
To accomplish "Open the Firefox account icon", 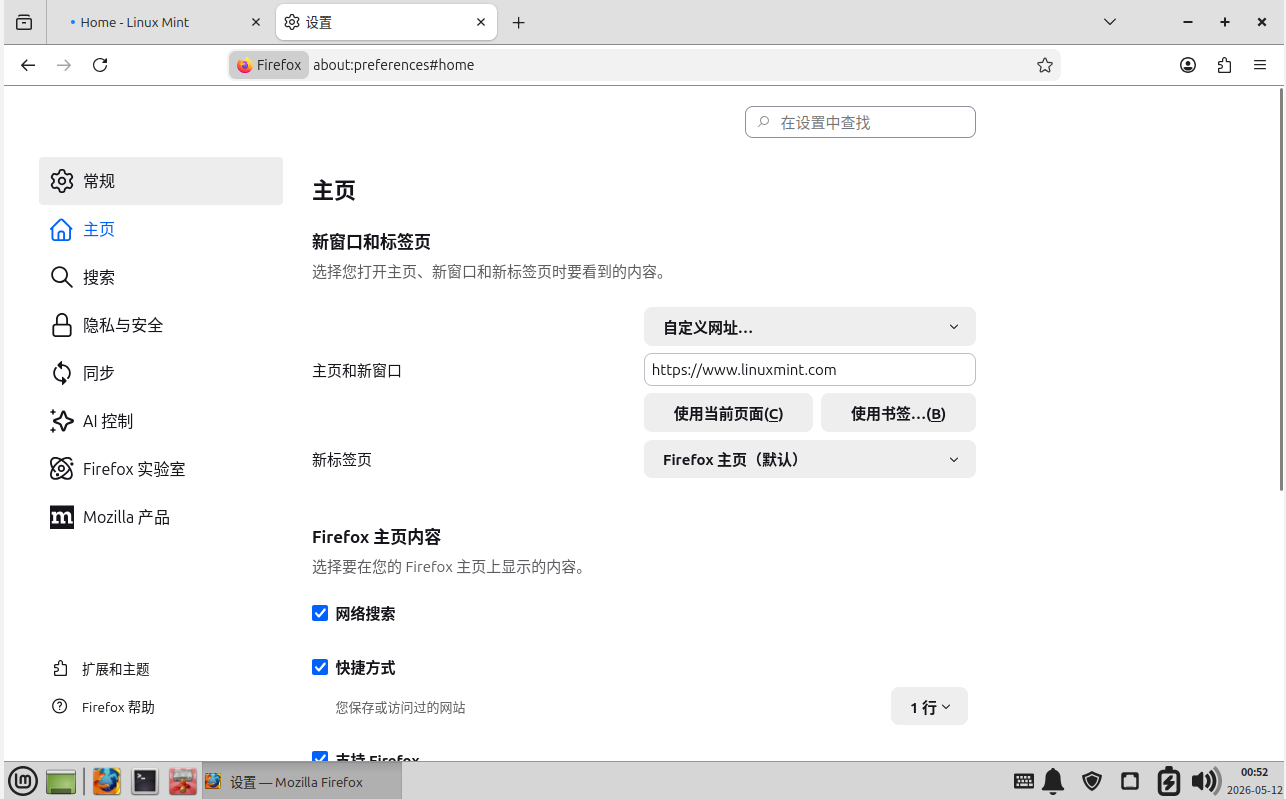I will [x=1188, y=65].
